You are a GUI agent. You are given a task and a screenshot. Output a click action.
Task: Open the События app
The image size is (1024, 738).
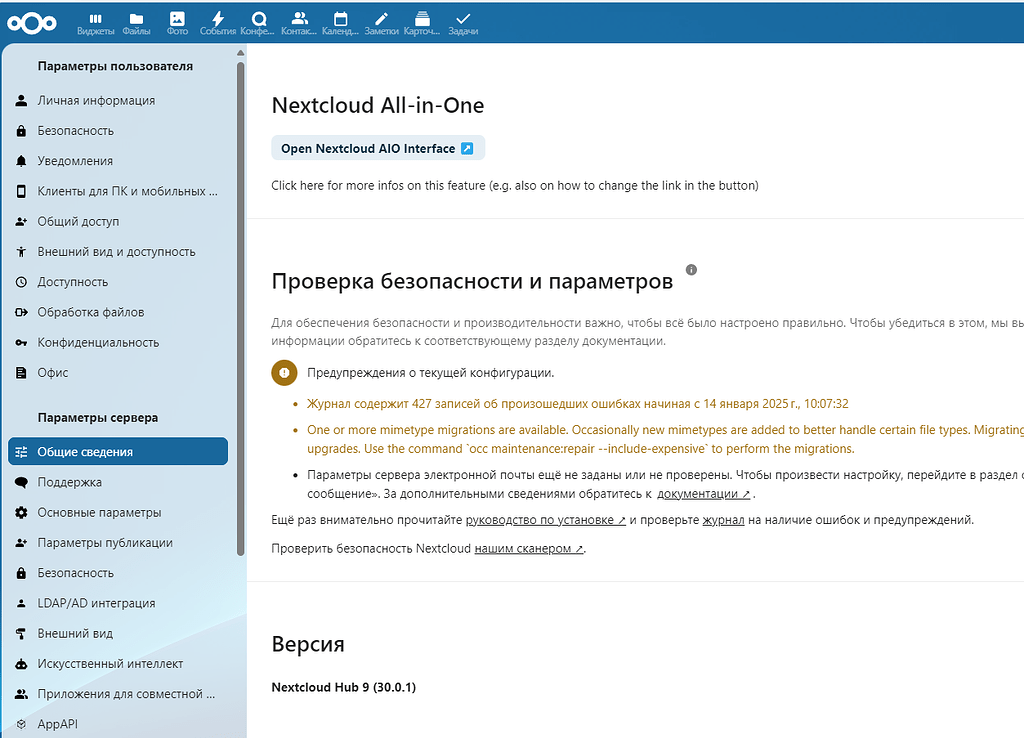[x=217, y=22]
